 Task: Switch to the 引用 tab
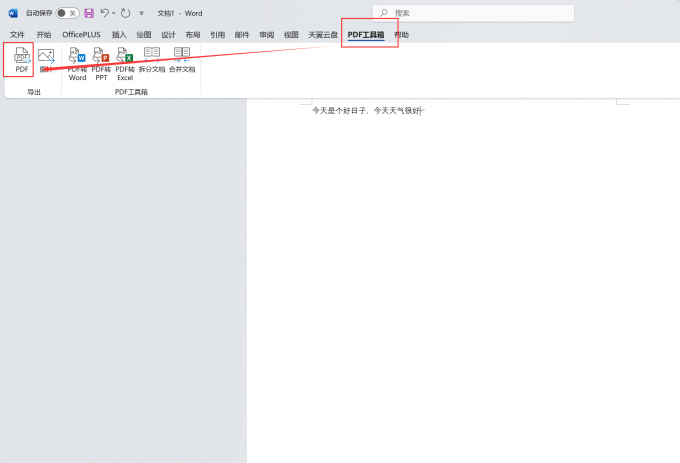point(218,35)
